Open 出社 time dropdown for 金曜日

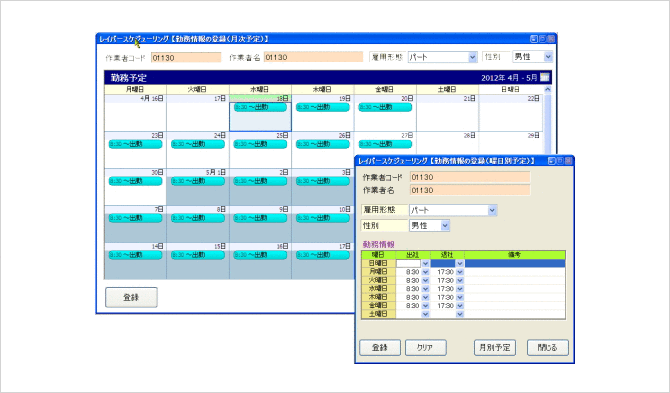pyautogui.click(x=425, y=306)
